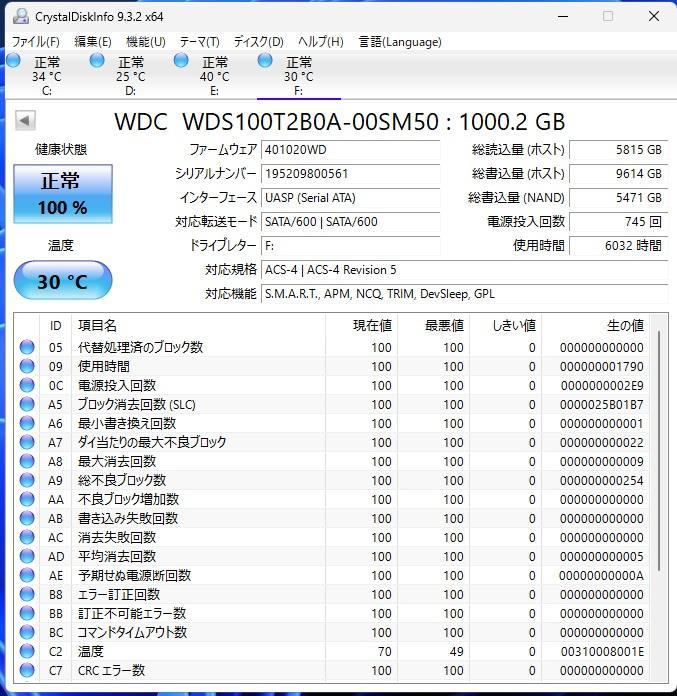The height and width of the screenshot is (696, 677).
Task: Click status icon for ID A7 row
Action: click(27, 442)
